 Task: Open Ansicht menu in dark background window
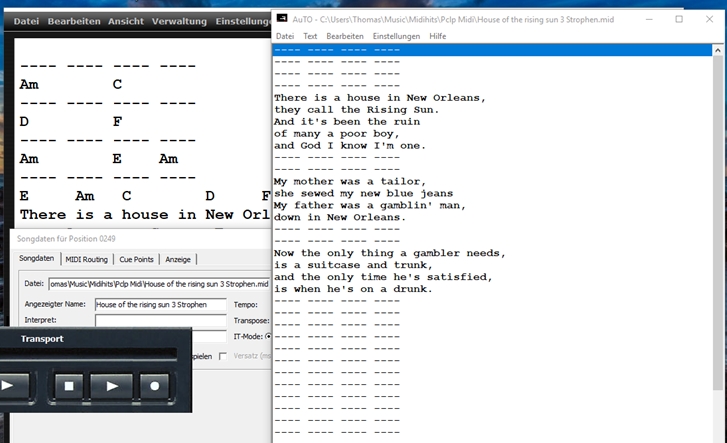click(126, 21)
